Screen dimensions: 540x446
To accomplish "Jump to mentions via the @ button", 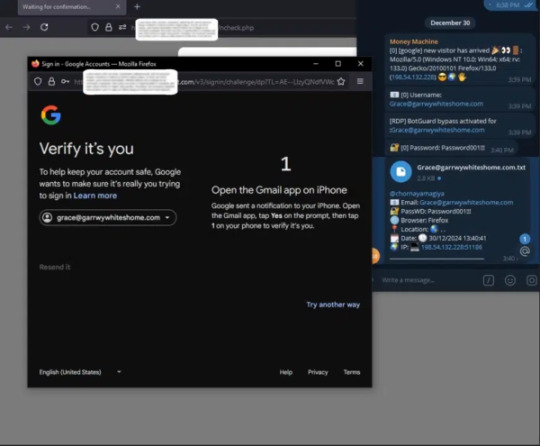I will (525, 251).
